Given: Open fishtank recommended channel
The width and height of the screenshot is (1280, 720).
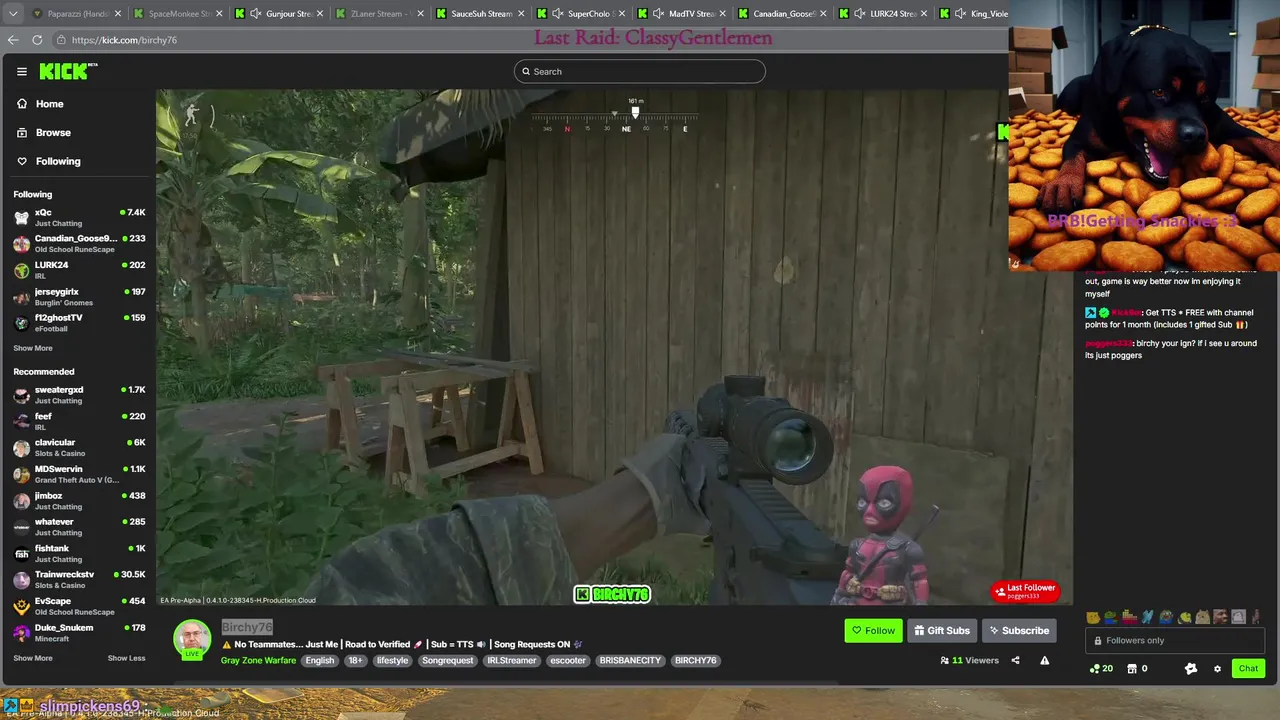Looking at the screenshot, I should pyautogui.click(x=78, y=553).
